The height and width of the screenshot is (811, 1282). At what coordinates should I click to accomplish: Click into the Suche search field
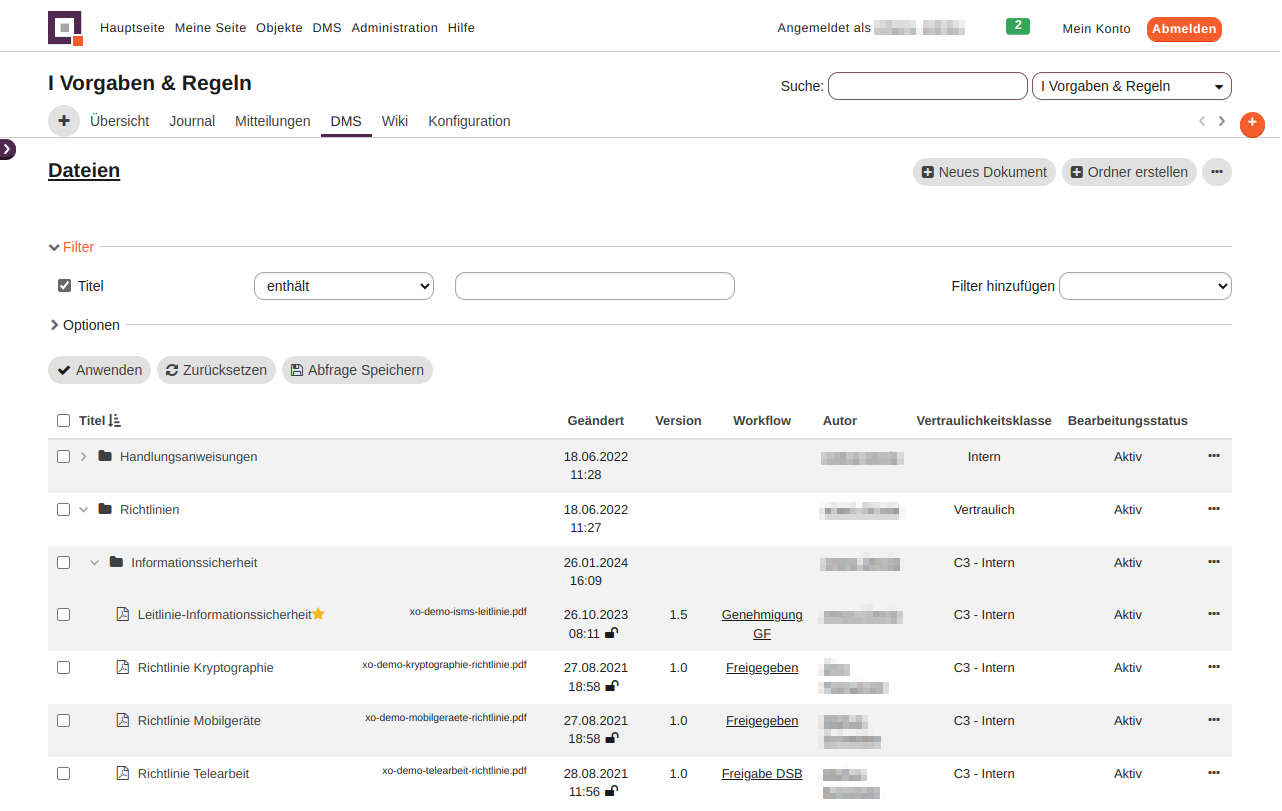point(927,86)
